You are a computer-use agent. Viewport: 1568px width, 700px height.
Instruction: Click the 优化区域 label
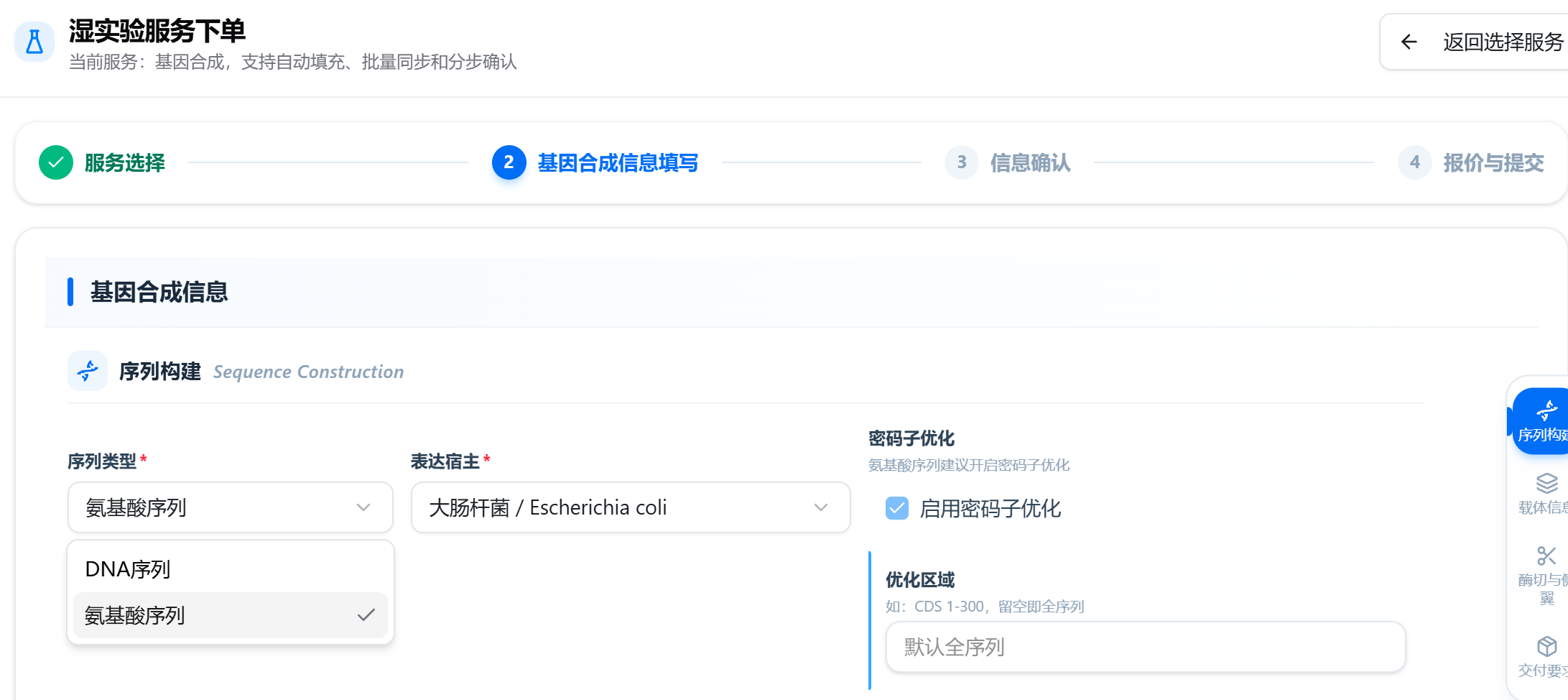tap(920, 580)
